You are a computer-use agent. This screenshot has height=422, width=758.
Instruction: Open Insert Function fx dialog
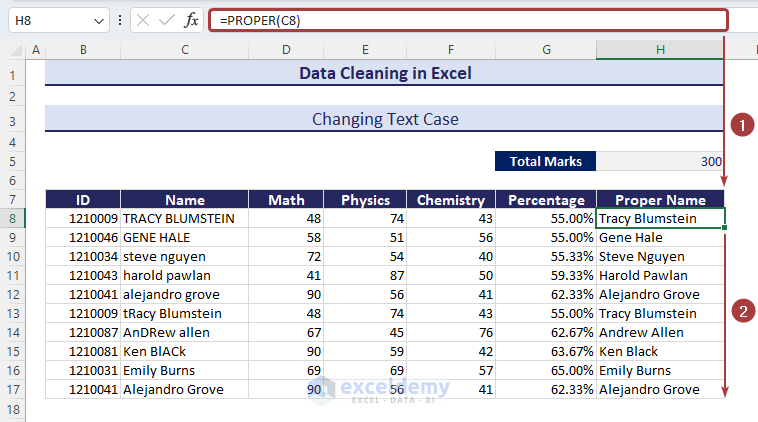(x=191, y=20)
